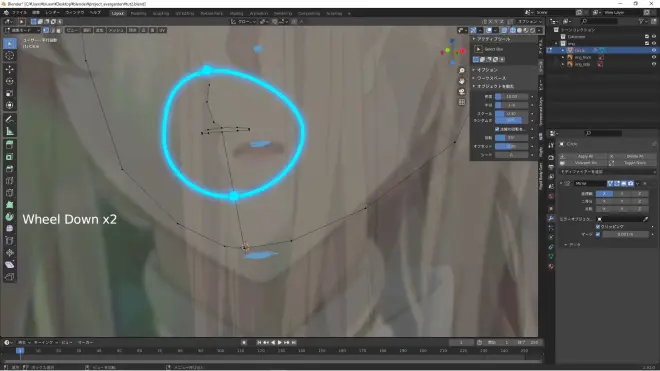Open the Edit Mode selector dropdown
Image resolution: width=660 pixels, height=371 pixels.
(x=22, y=30)
